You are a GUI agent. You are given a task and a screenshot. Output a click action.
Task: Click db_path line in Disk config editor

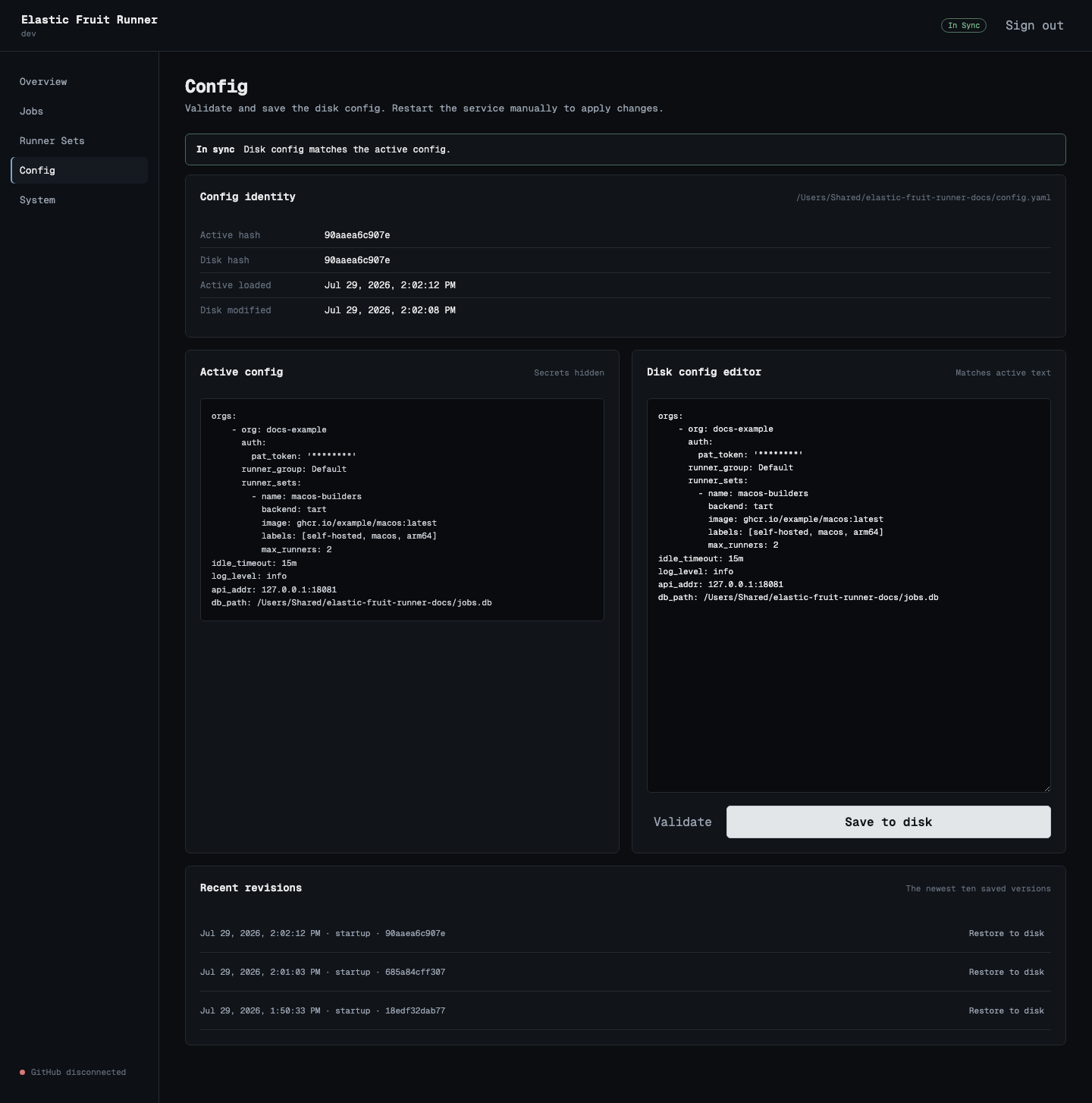(798, 598)
